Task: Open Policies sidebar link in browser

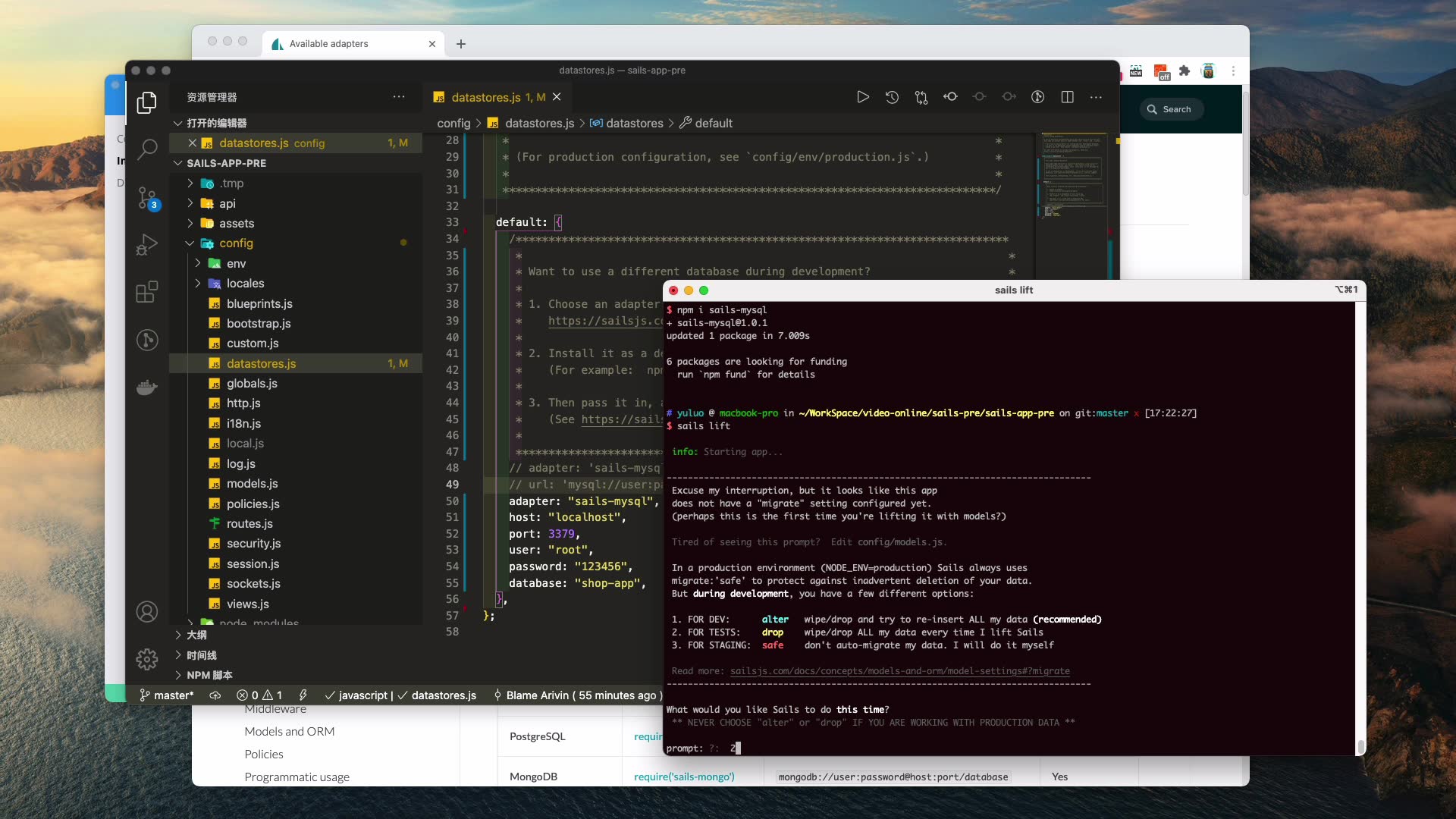Action: tap(263, 754)
